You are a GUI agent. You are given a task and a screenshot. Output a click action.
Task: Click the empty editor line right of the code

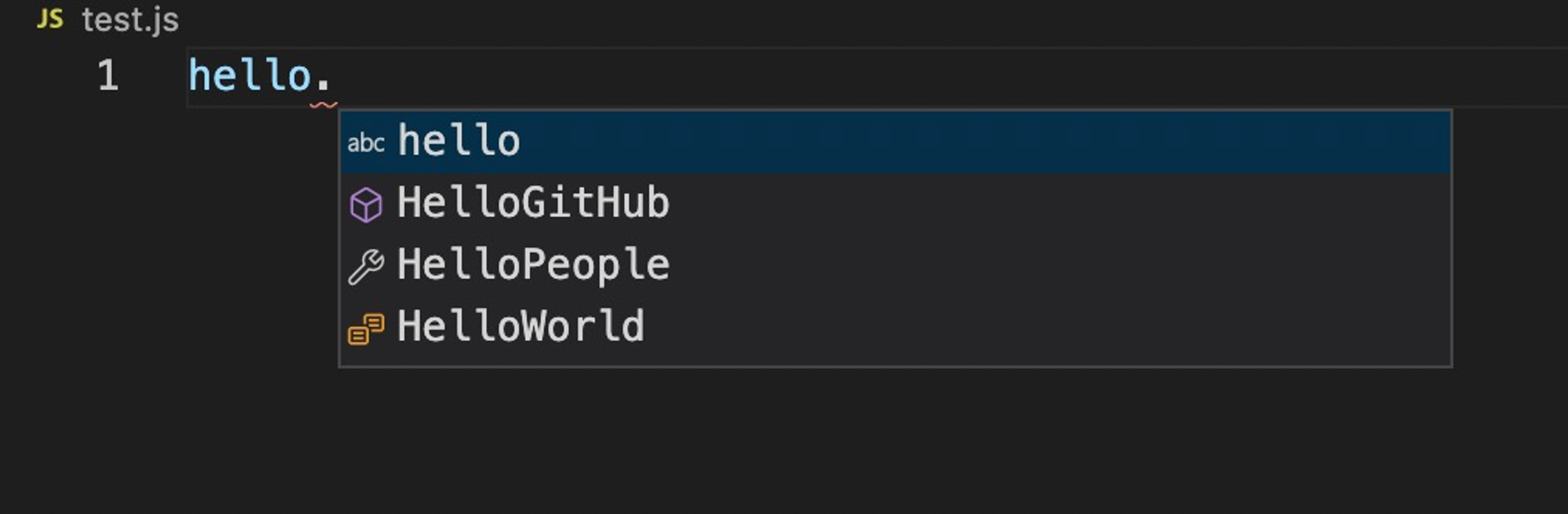(941, 76)
